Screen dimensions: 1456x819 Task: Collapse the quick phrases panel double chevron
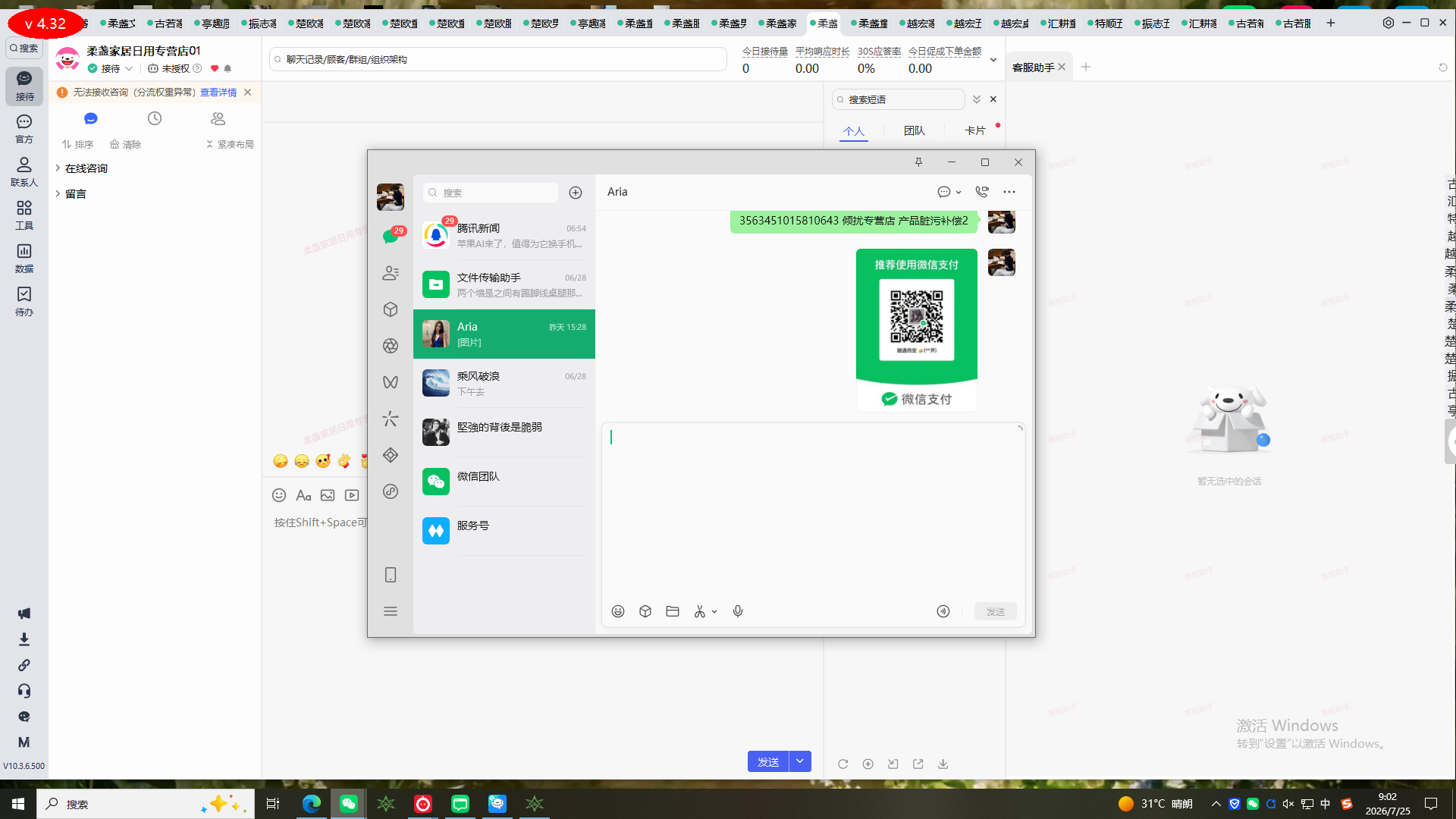click(x=977, y=99)
